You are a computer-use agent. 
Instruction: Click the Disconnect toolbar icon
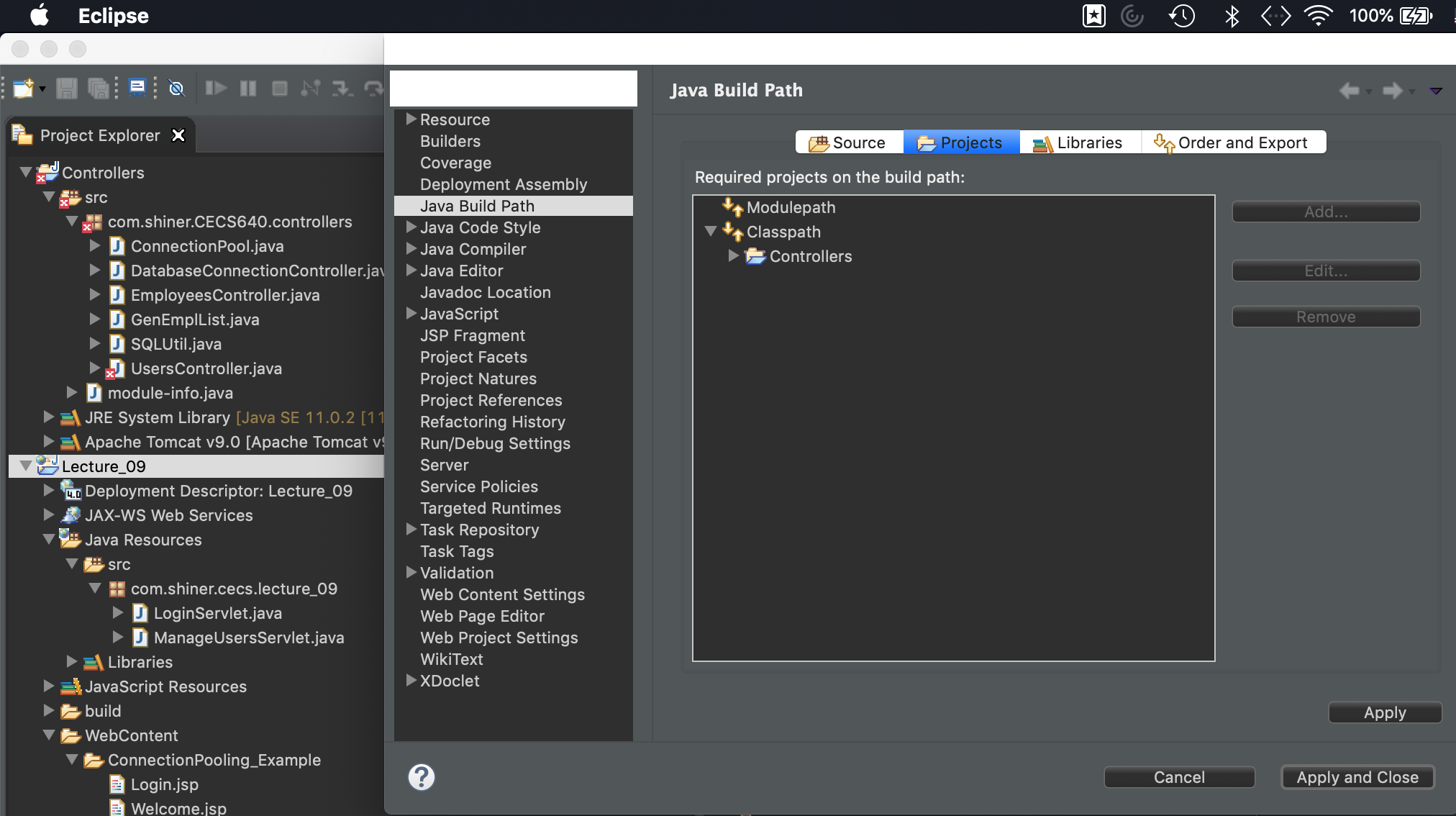point(311,89)
